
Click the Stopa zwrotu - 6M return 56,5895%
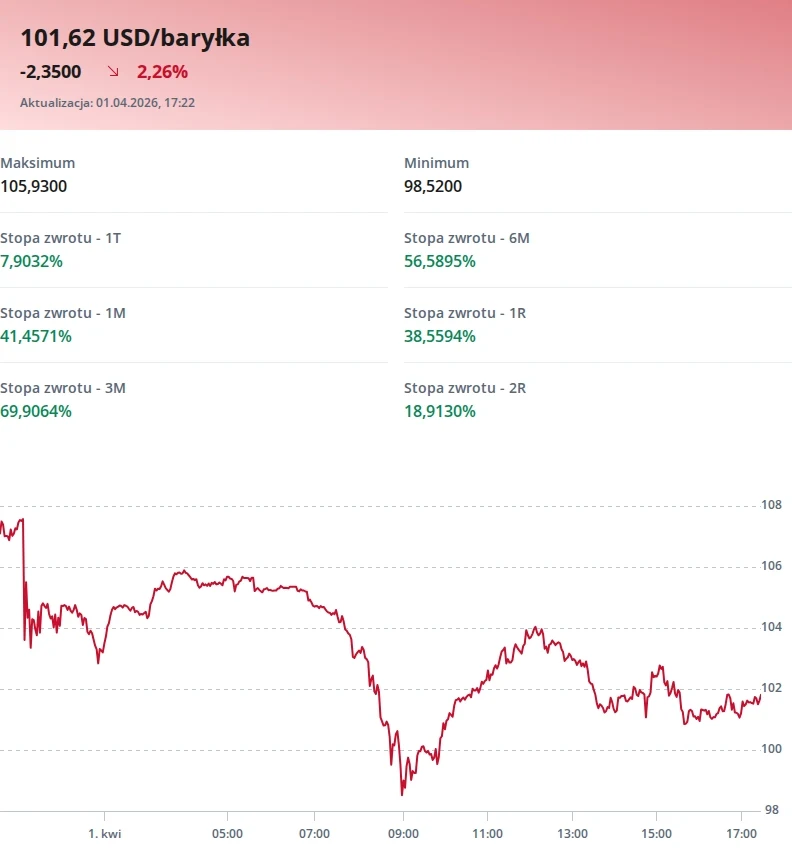coord(440,261)
